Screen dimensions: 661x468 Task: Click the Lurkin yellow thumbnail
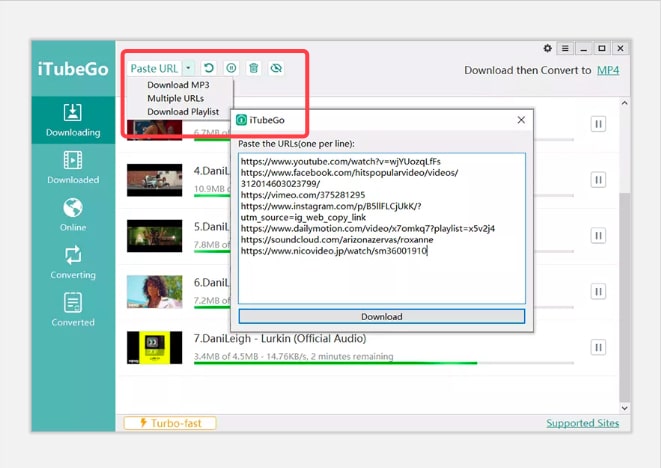click(x=155, y=348)
